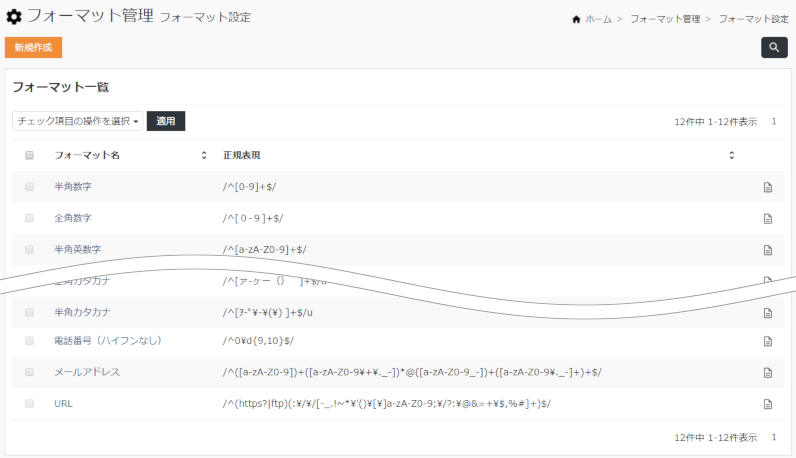796x458 pixels.
Task: Open the 全角数字 format link
Action: (x=73, y=218)
